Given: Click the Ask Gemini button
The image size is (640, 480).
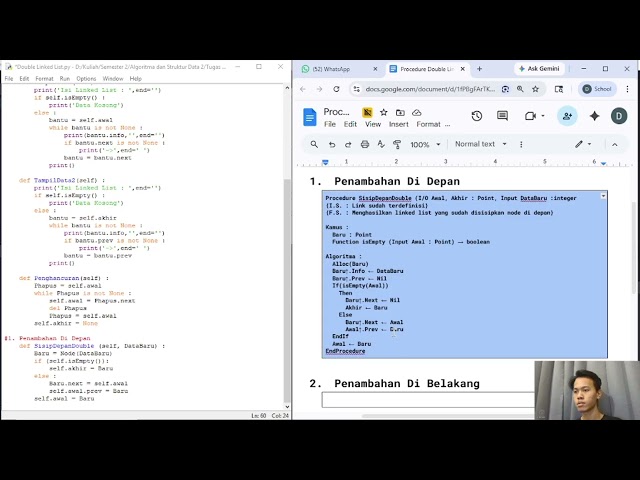Looking at the screenshot, I should coord(539,69).
